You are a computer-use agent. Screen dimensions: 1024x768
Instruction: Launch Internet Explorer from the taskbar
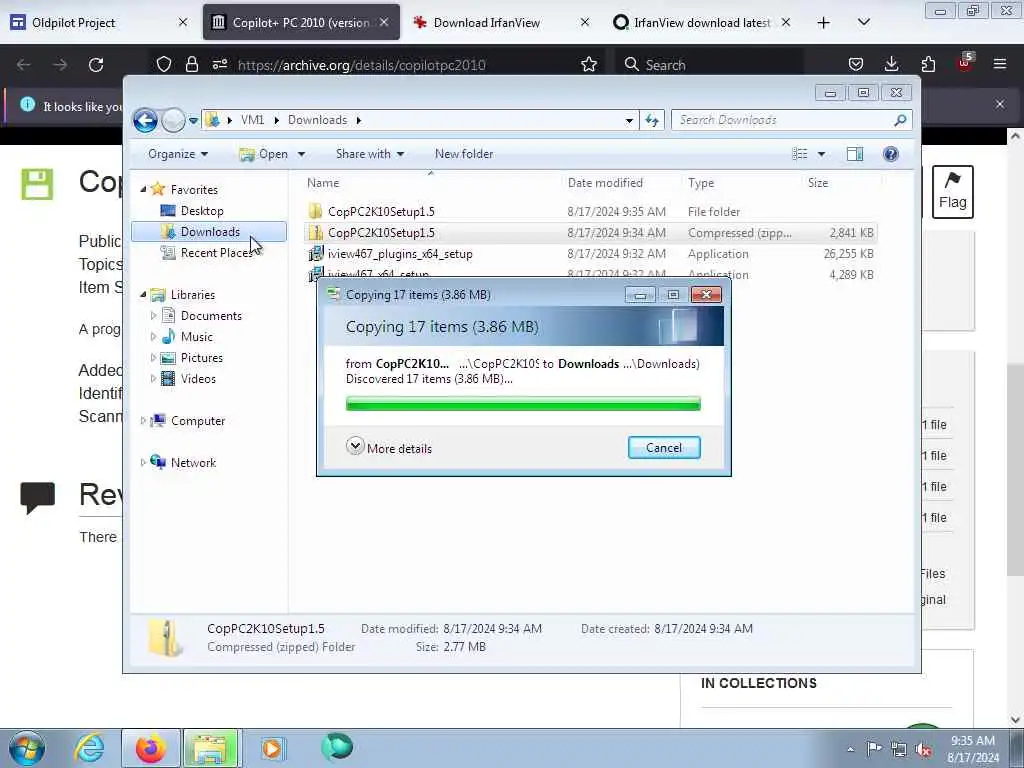(89, 748)
